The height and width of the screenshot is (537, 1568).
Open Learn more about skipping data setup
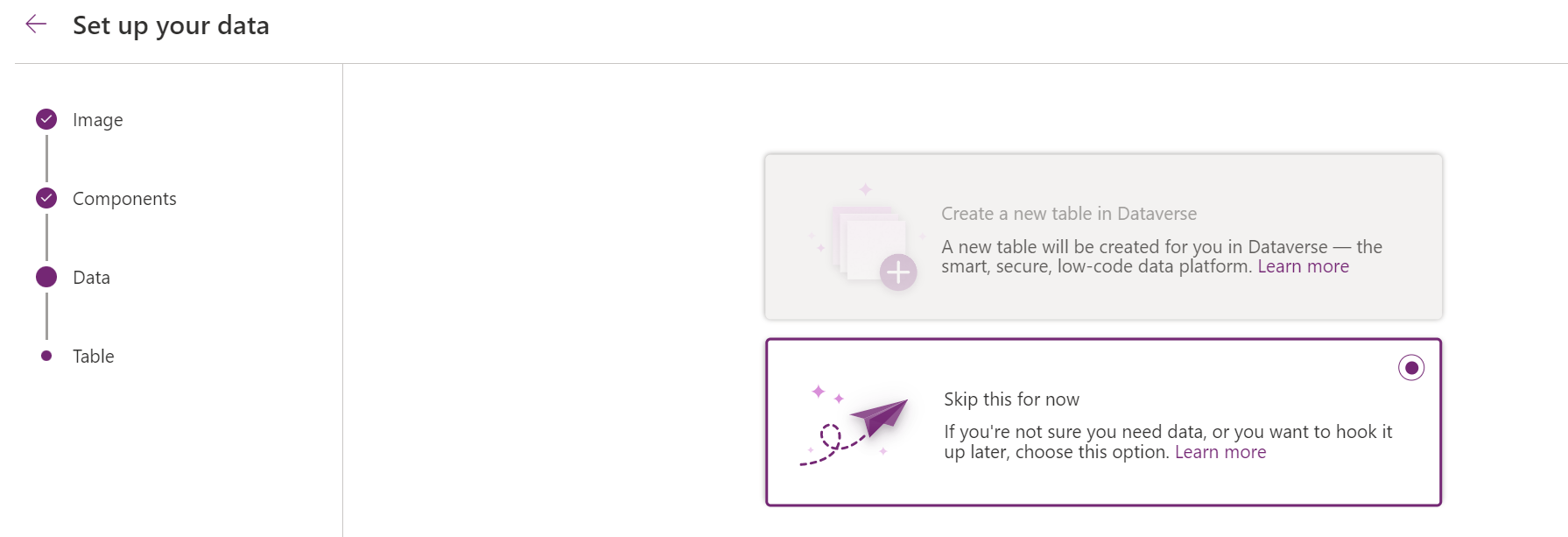pyautogui.click(x=1220, y=452)
